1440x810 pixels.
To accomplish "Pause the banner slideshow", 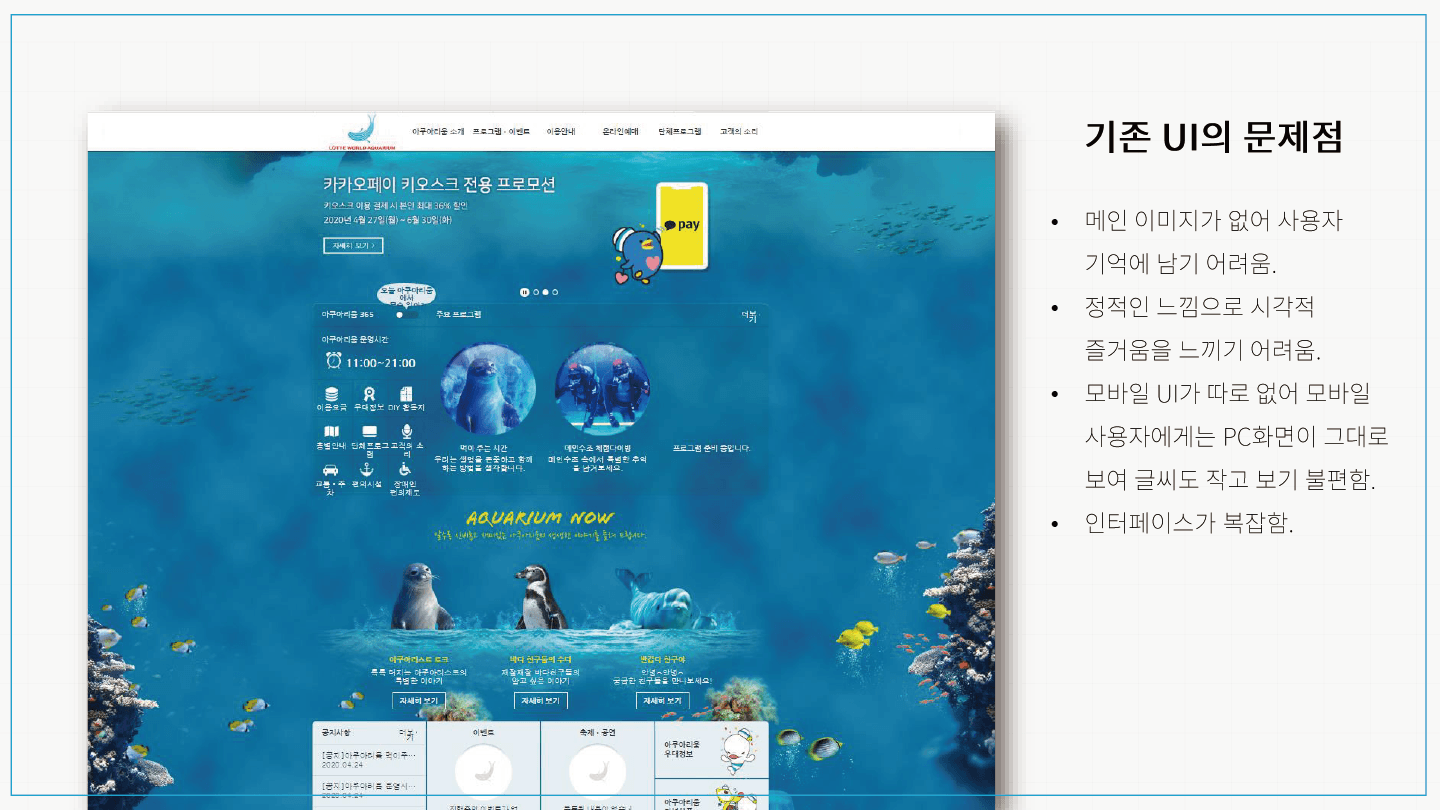I will 524,292.
